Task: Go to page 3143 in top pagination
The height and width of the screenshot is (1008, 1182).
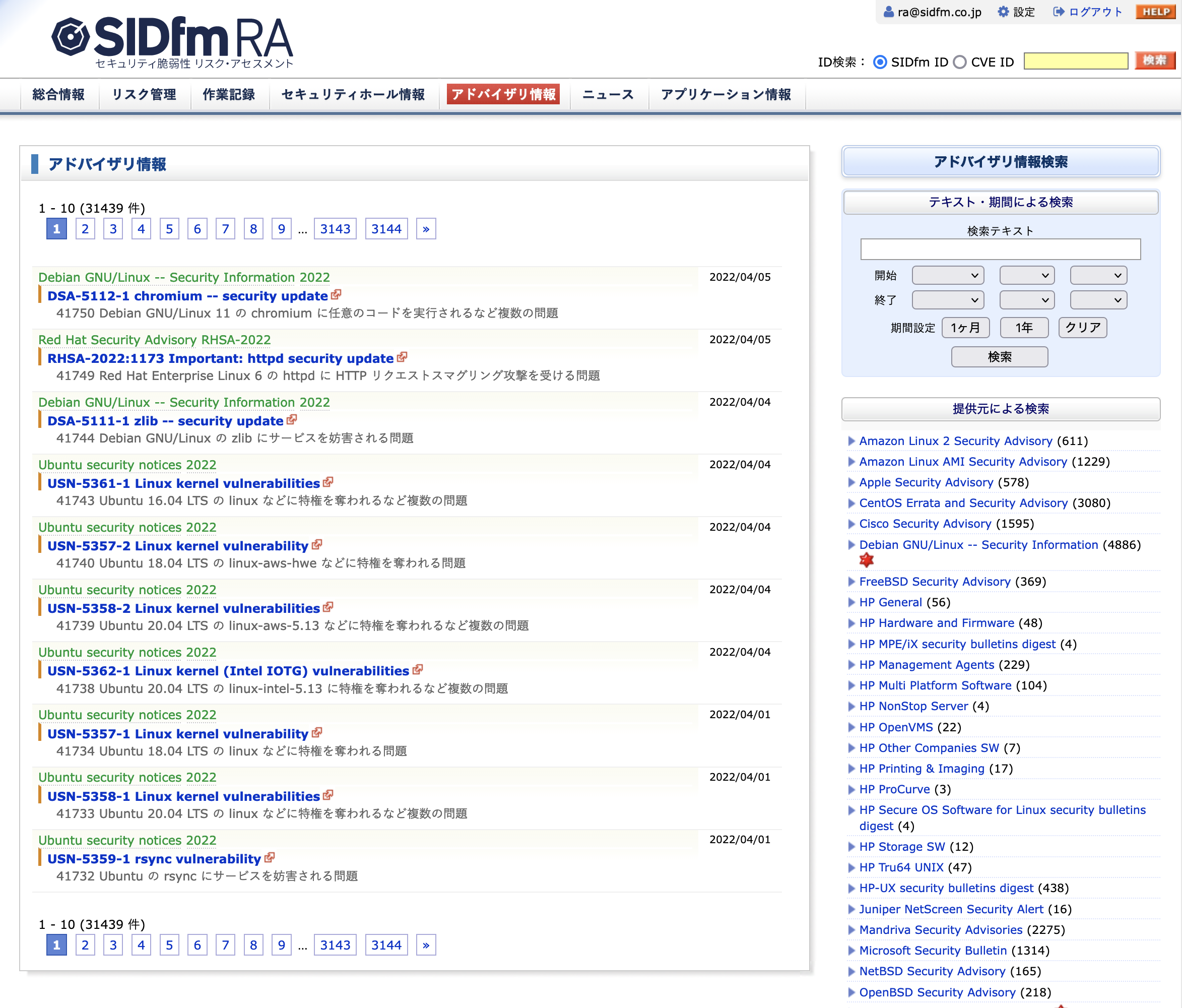Action: click(335, 229)
